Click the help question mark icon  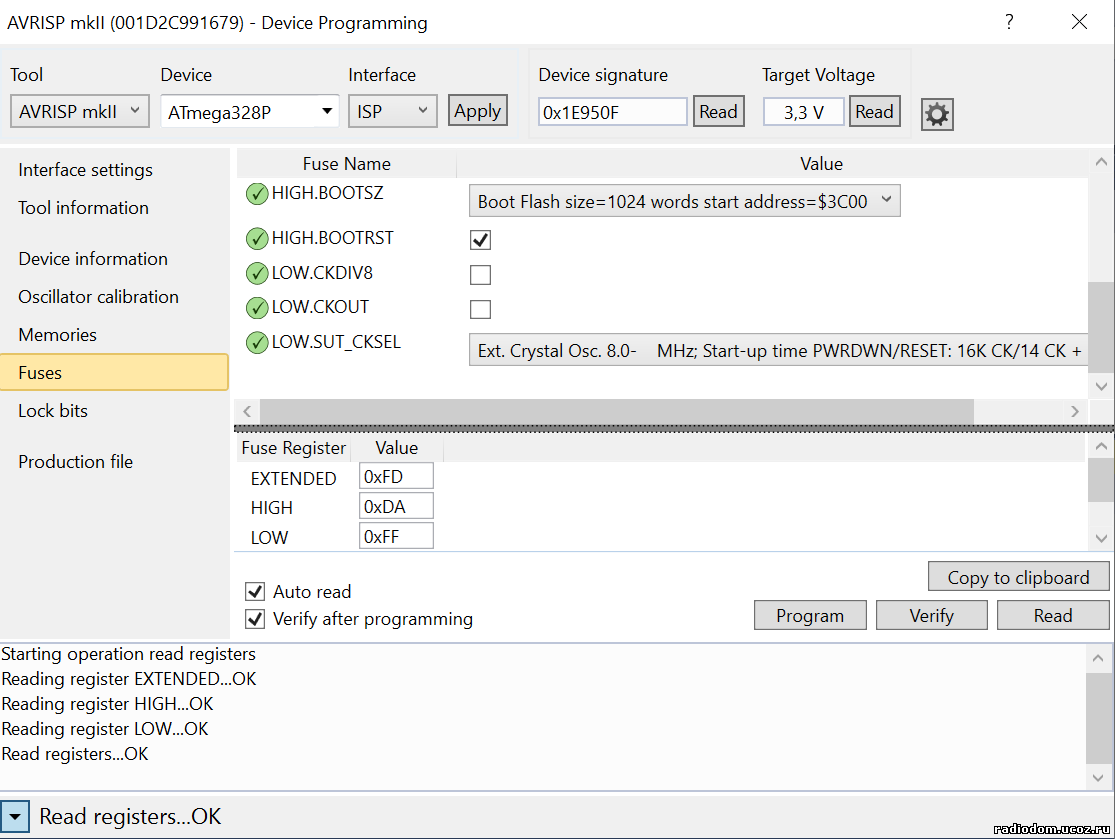click(x=1009, y=22)
